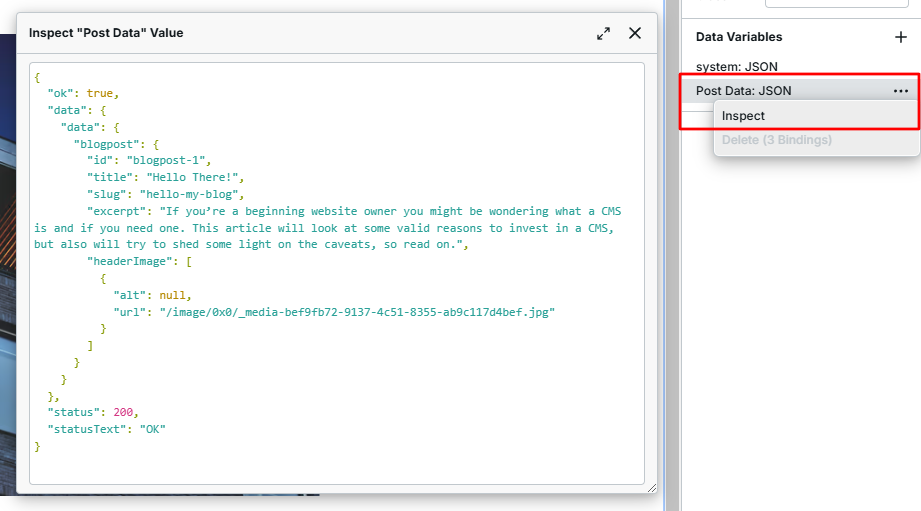Select the Post Data: JSON variable
The height and width of the screenshot is (511, 921).
744,91
